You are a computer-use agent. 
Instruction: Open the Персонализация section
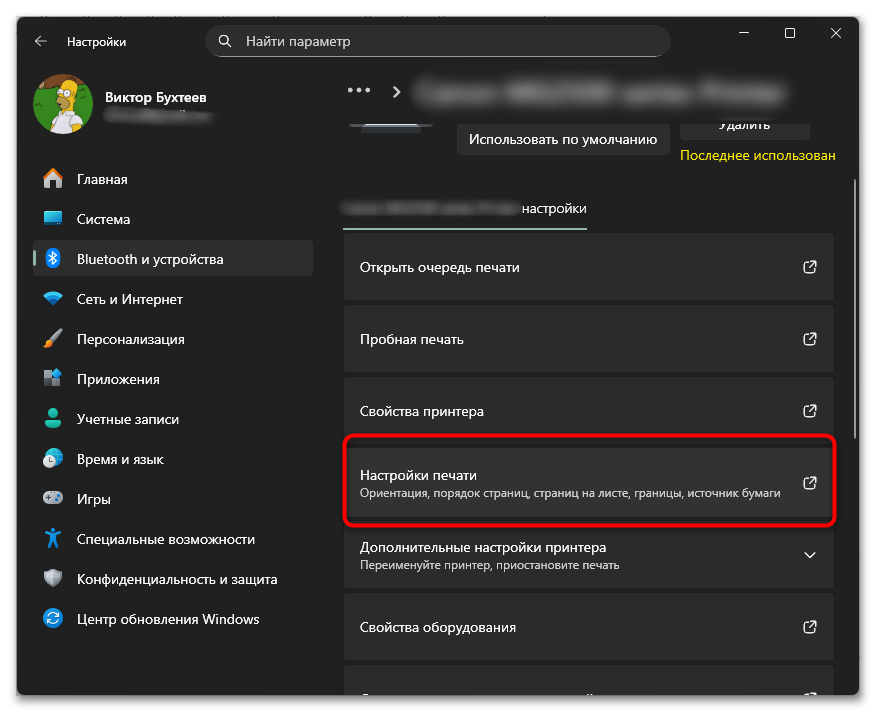127,338
